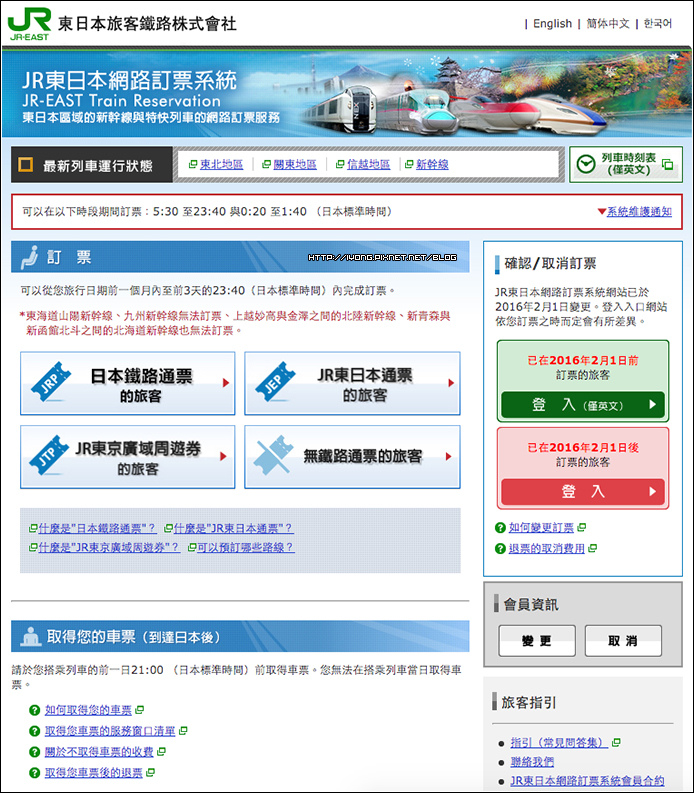The image size is (694, 793).
Task: Click question icon beside 不取得車票的收費
Action: click(34, 752)
